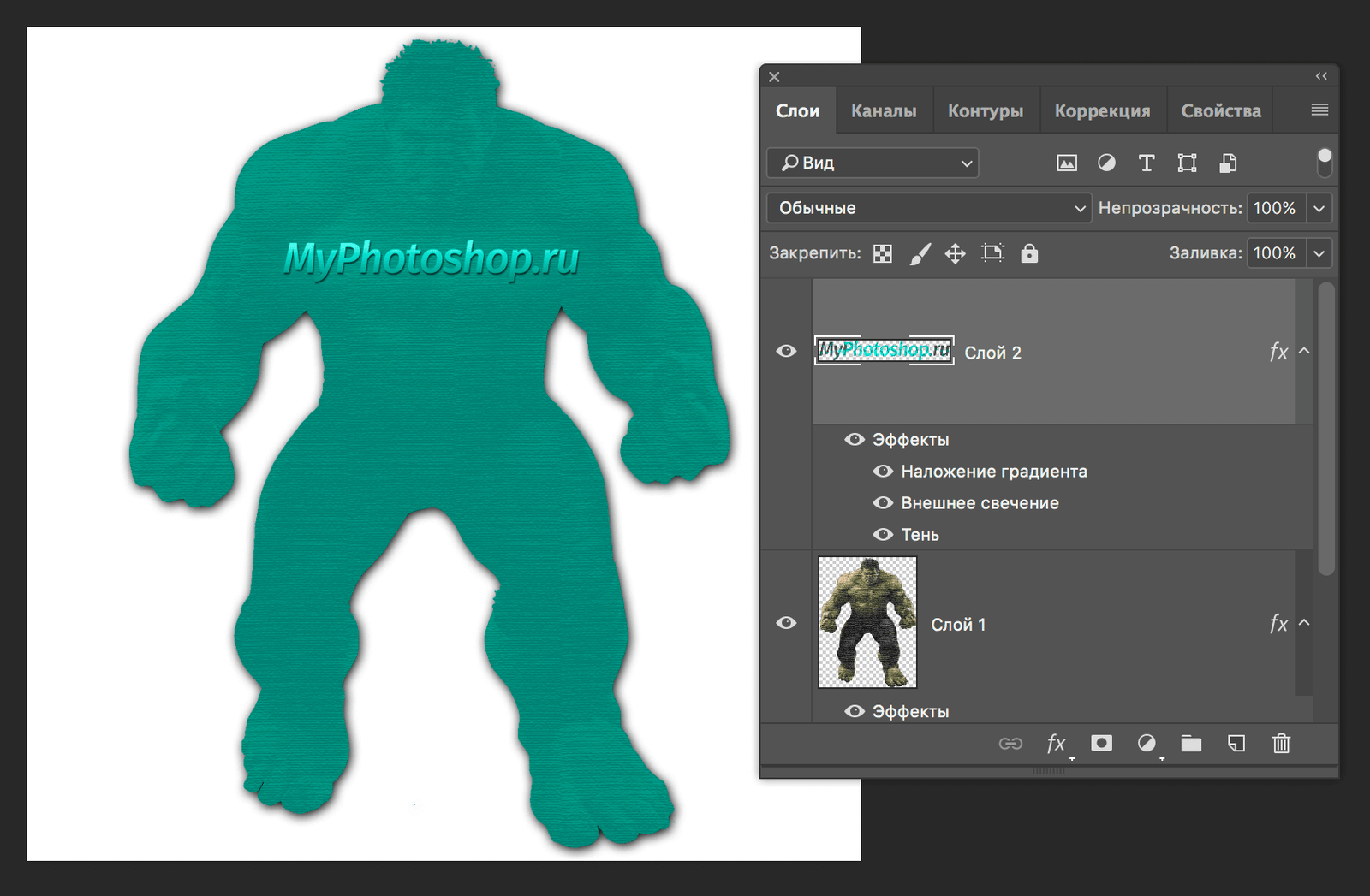Select the Слой 1 Hulk thumbnail

[867, 622]
